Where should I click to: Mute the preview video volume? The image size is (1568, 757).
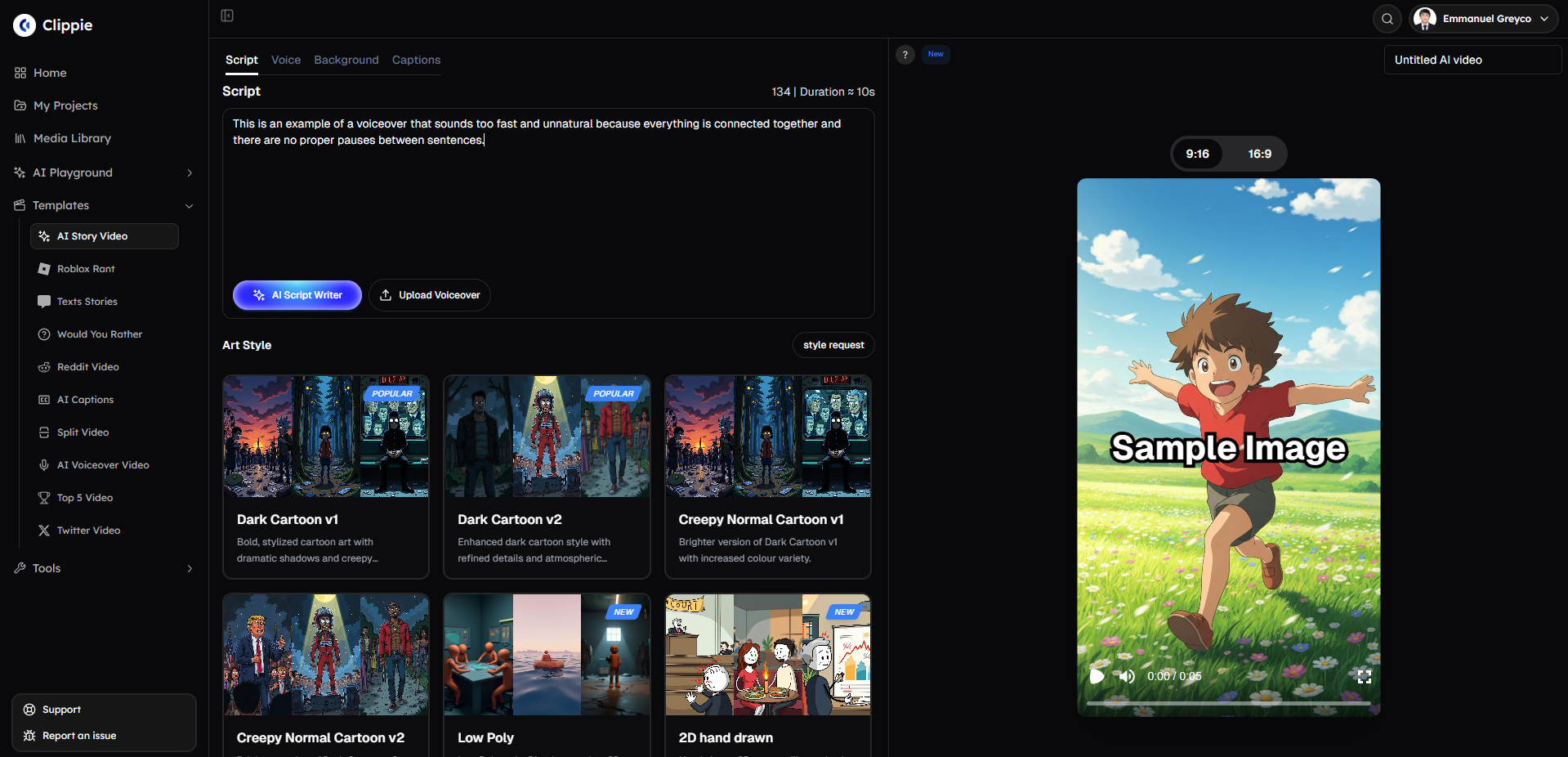1127,676
